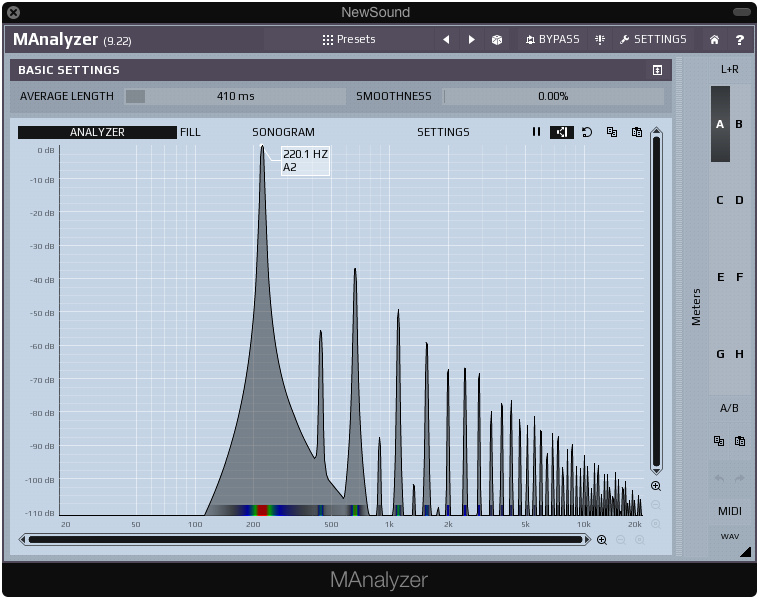
Task: Select preset slot A
Action: [720, 124]
